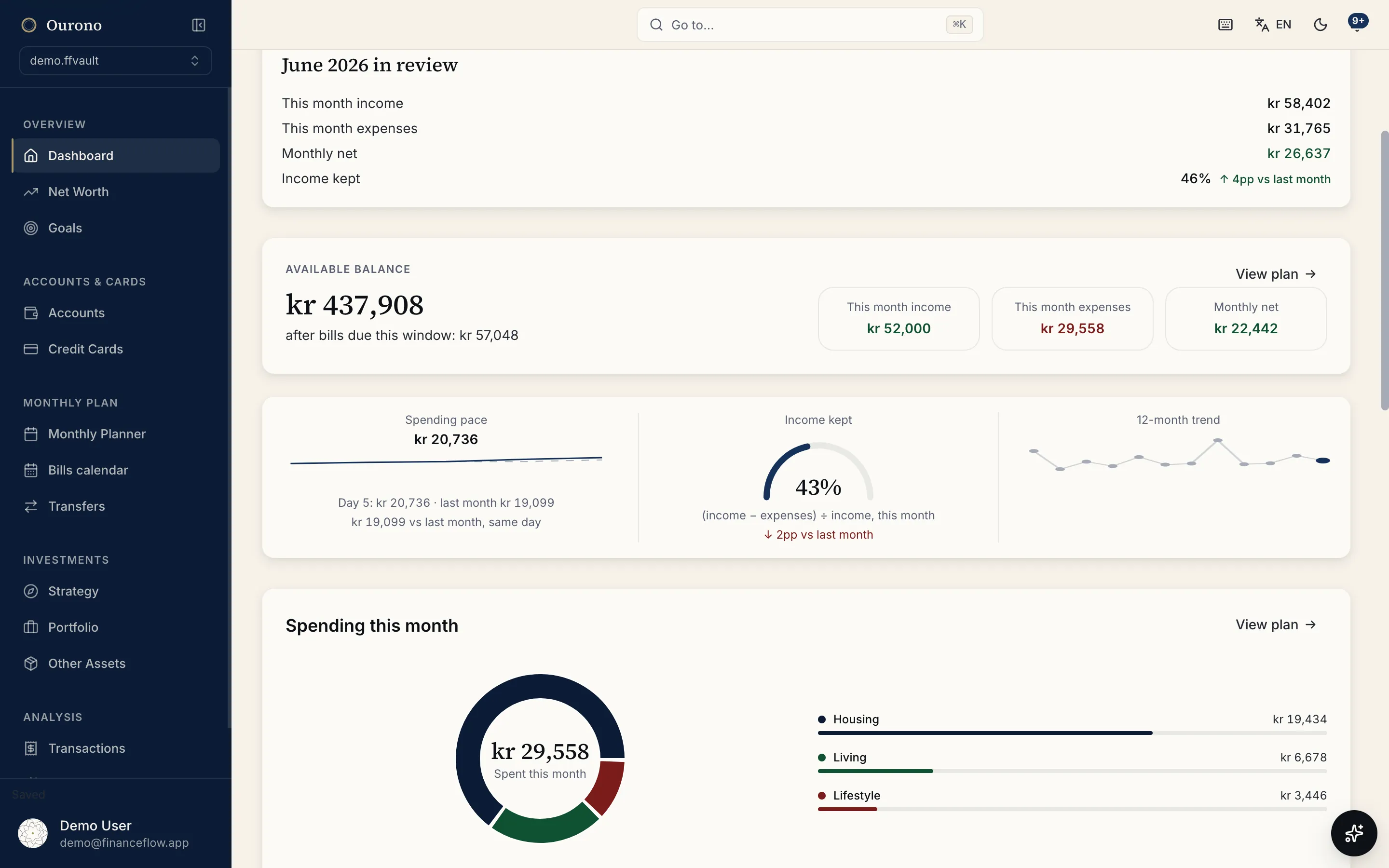Image resolution: width=1389 pixels, height=868 pixels.
Task: Click the Spending pace line chart
Action: coord(446,461)
